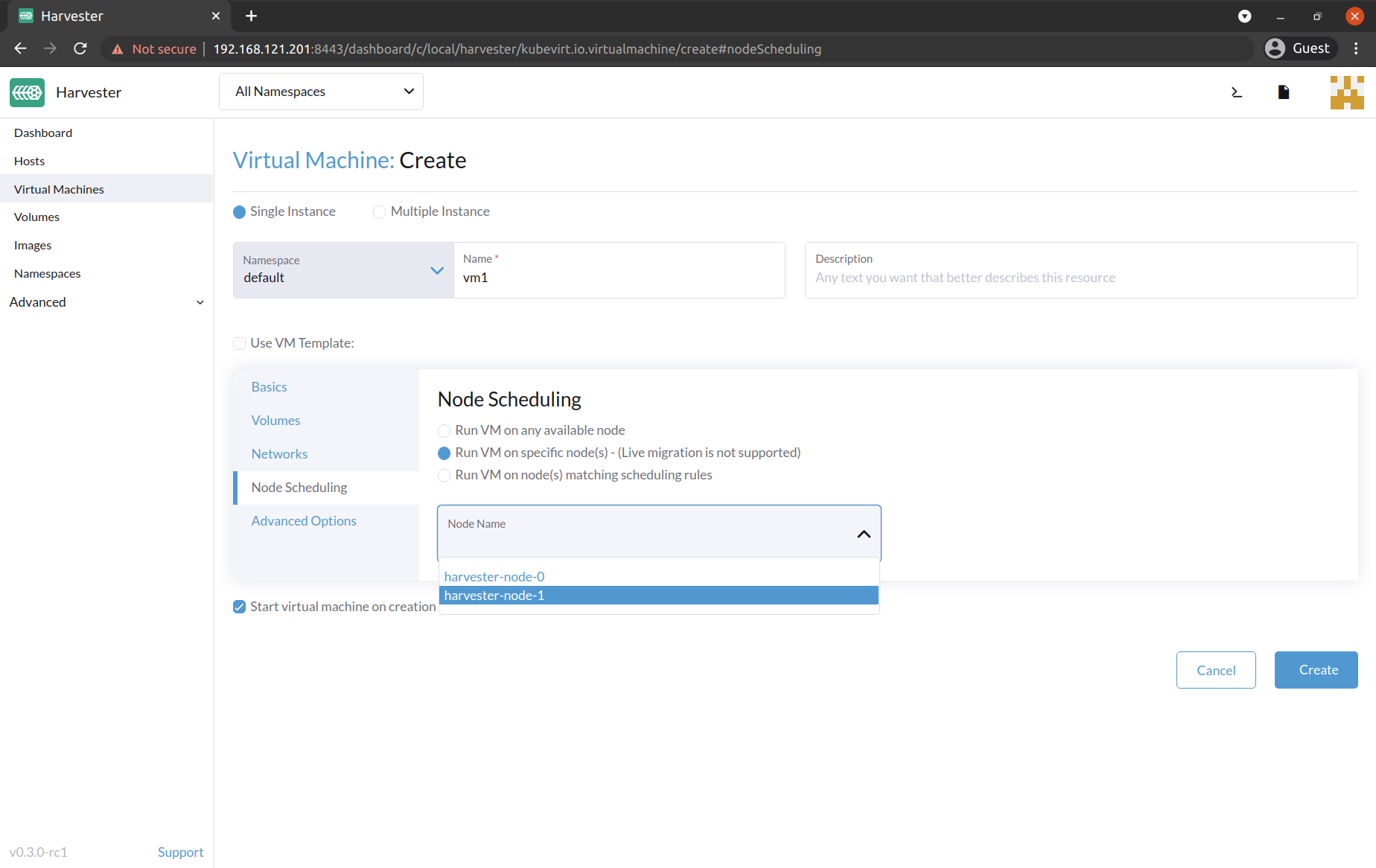Screen dimensions: 1376x868
Task: Click the Harvester logo icon
Action: 28,92
